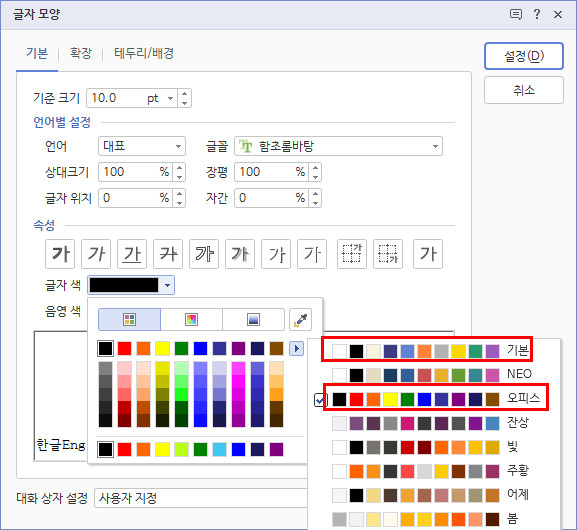Choose red swatch in top palette row

pos(124,349)
